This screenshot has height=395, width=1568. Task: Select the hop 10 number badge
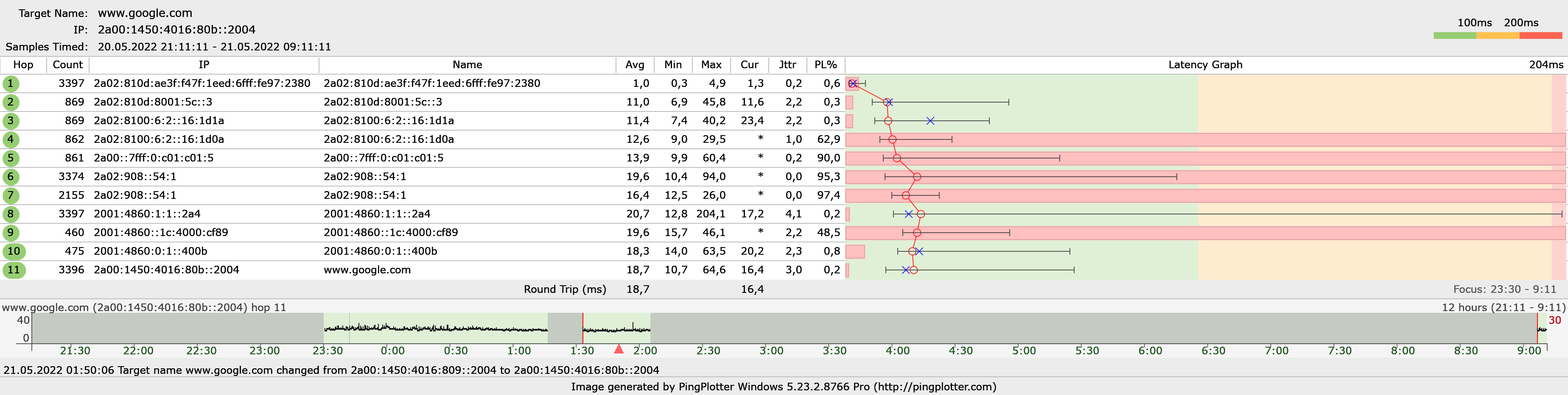point(14,252)
